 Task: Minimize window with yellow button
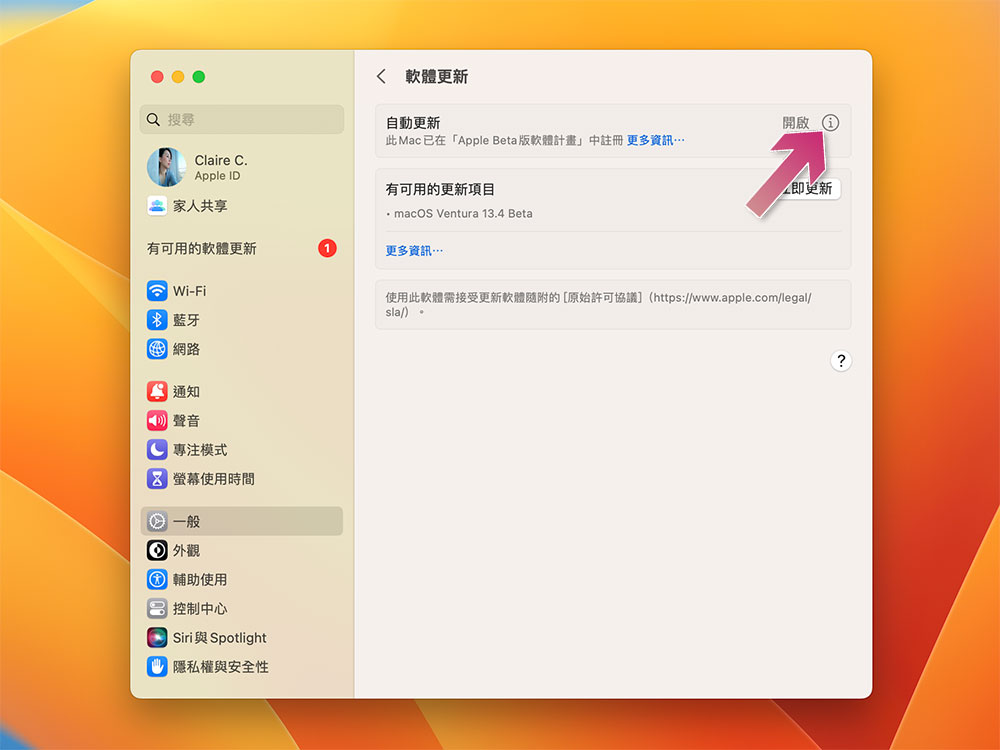pos(178,77)
